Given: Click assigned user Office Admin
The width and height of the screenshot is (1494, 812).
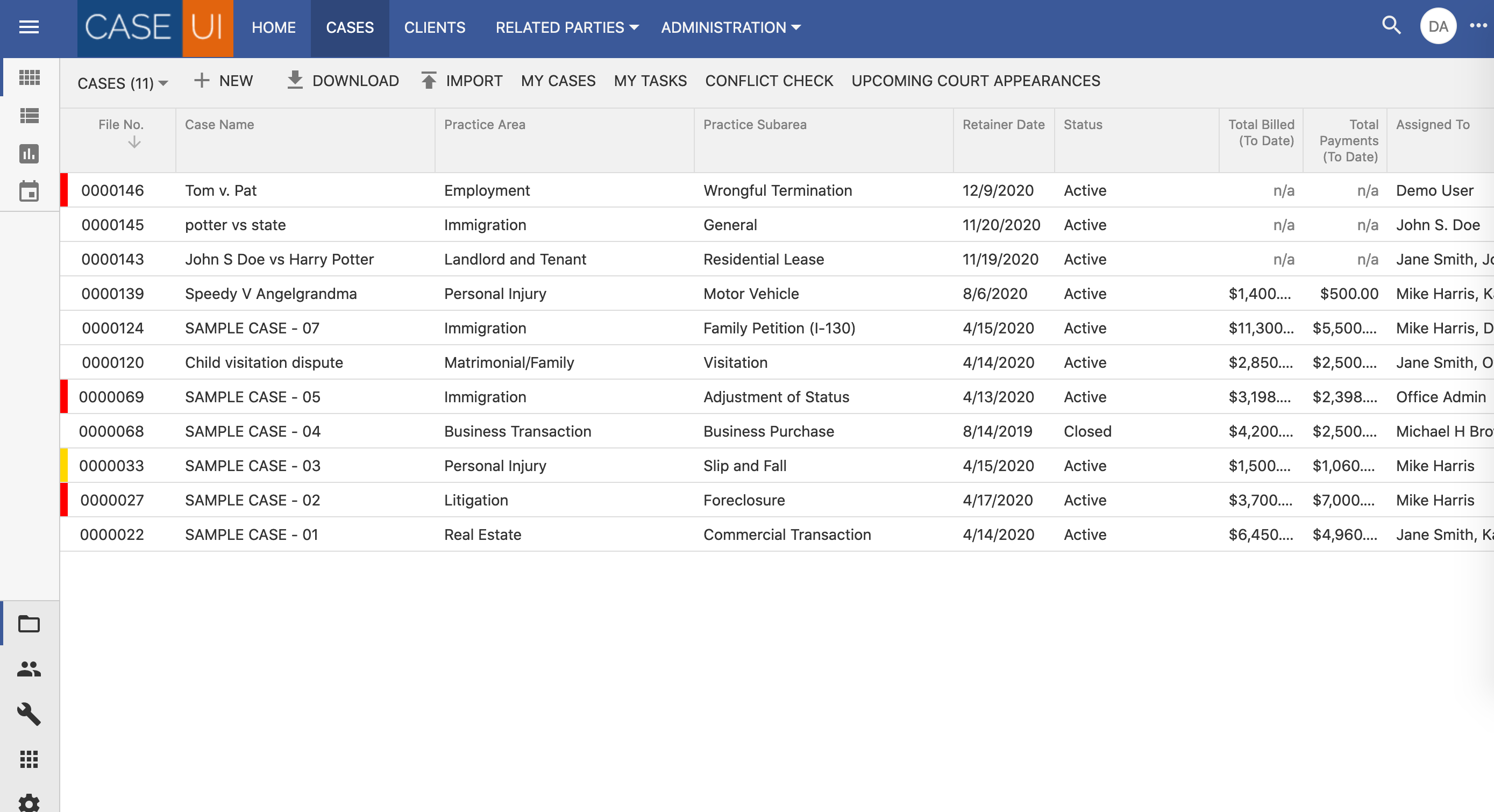Looking at the screenshot, I should pos(1441,397).
